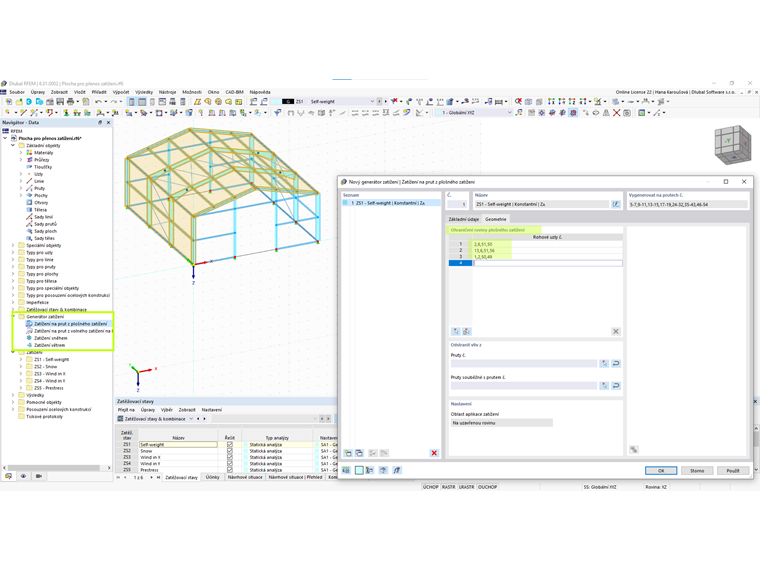Expand the ZS1 - Self-weight tree node
760x570 pixels.
[21, 360]
